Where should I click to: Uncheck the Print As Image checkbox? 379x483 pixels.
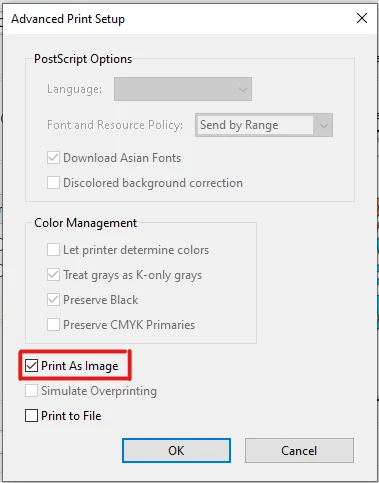31,366
